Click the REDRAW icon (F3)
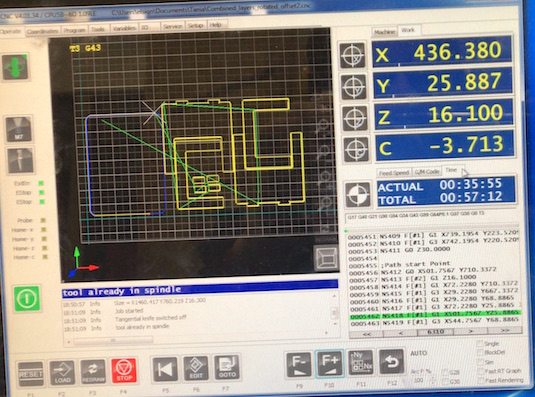 tap(93, 372)
